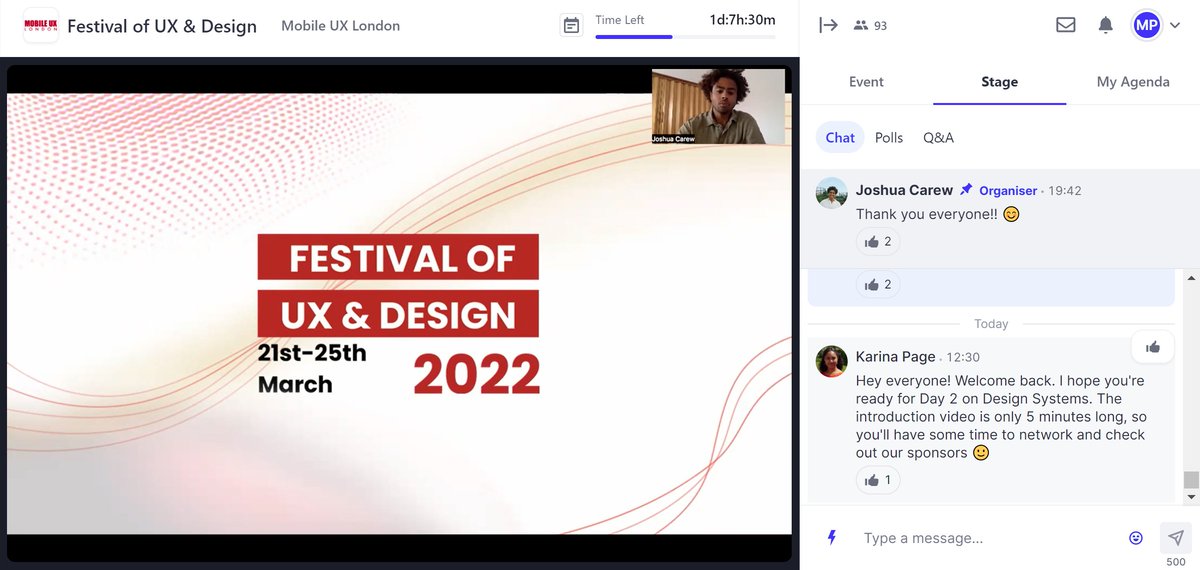Image resolution: width=1200 pixels, height=570 pixels.
Task: View the 93 attendees list
Action: [x=870, y=26]
